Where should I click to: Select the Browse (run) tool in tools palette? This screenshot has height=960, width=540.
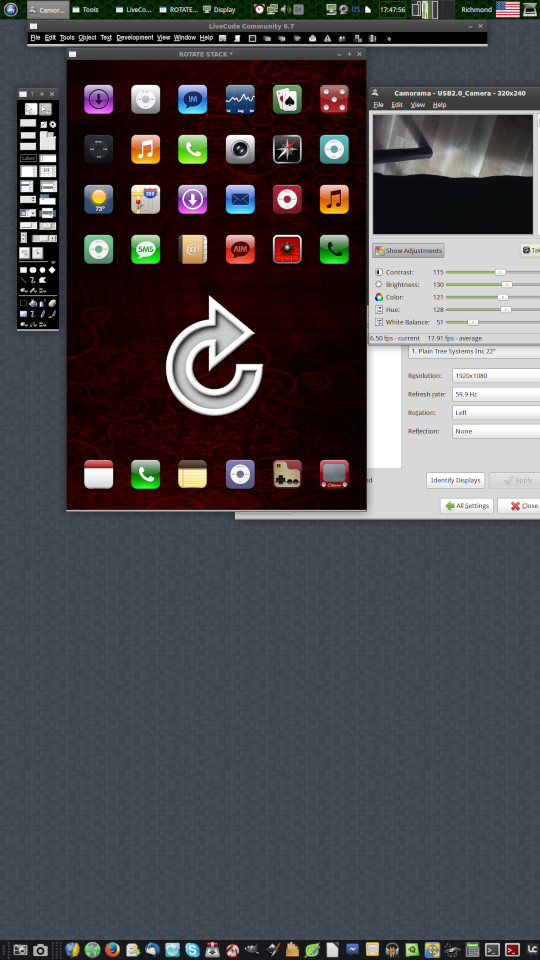pos(31,110)
